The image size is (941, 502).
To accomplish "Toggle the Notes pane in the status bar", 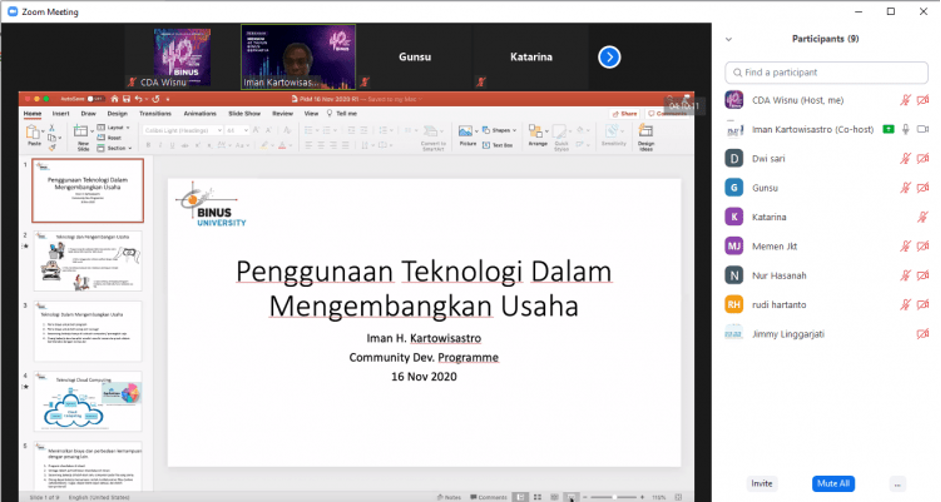I will pyautogui.click(x=449, y=496).
